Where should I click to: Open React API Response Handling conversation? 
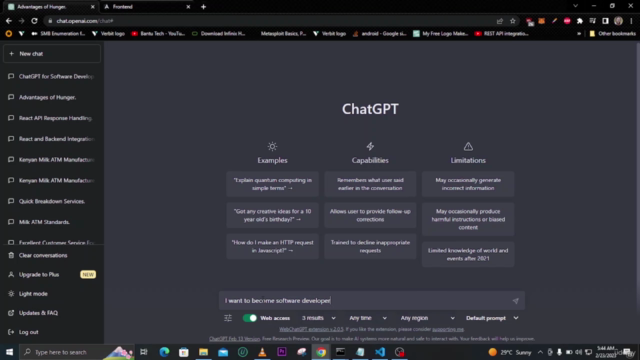tap(52, 118)
